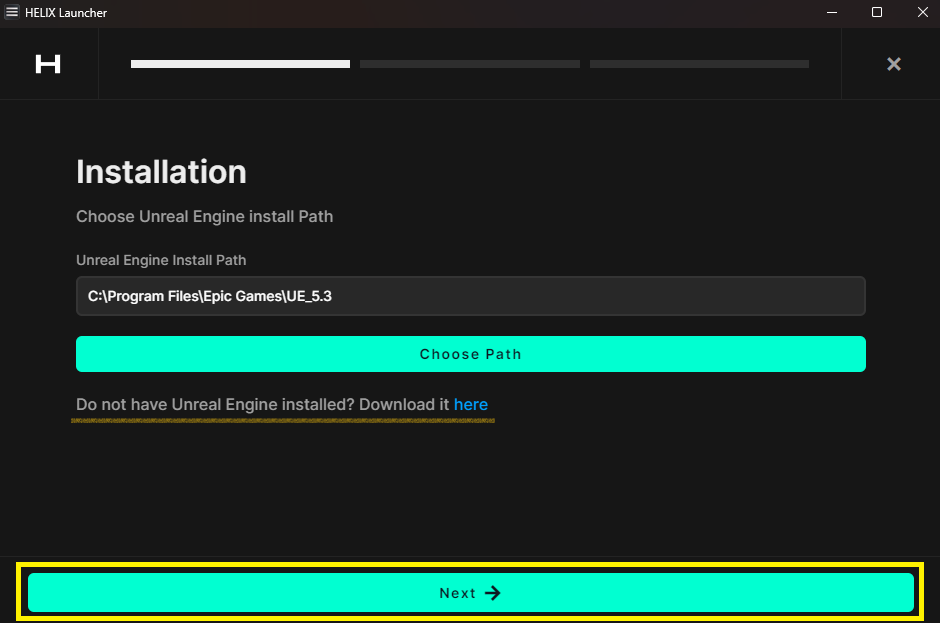Open the hamburger menu in title bar
The width and height of the screenshot is (940, 623).
tap(12, 12)
